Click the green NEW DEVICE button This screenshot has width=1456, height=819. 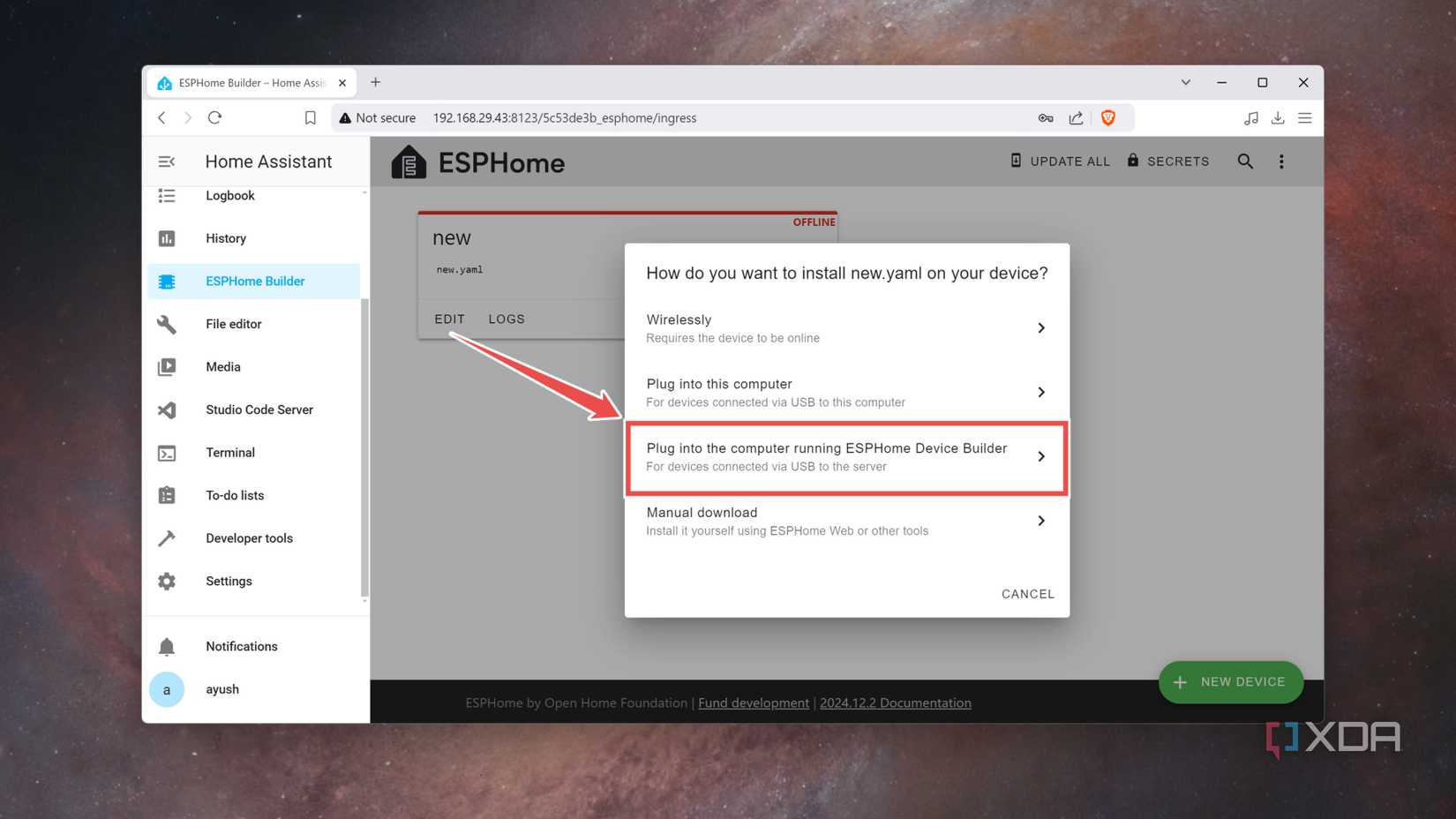(x=1230, y=681)
